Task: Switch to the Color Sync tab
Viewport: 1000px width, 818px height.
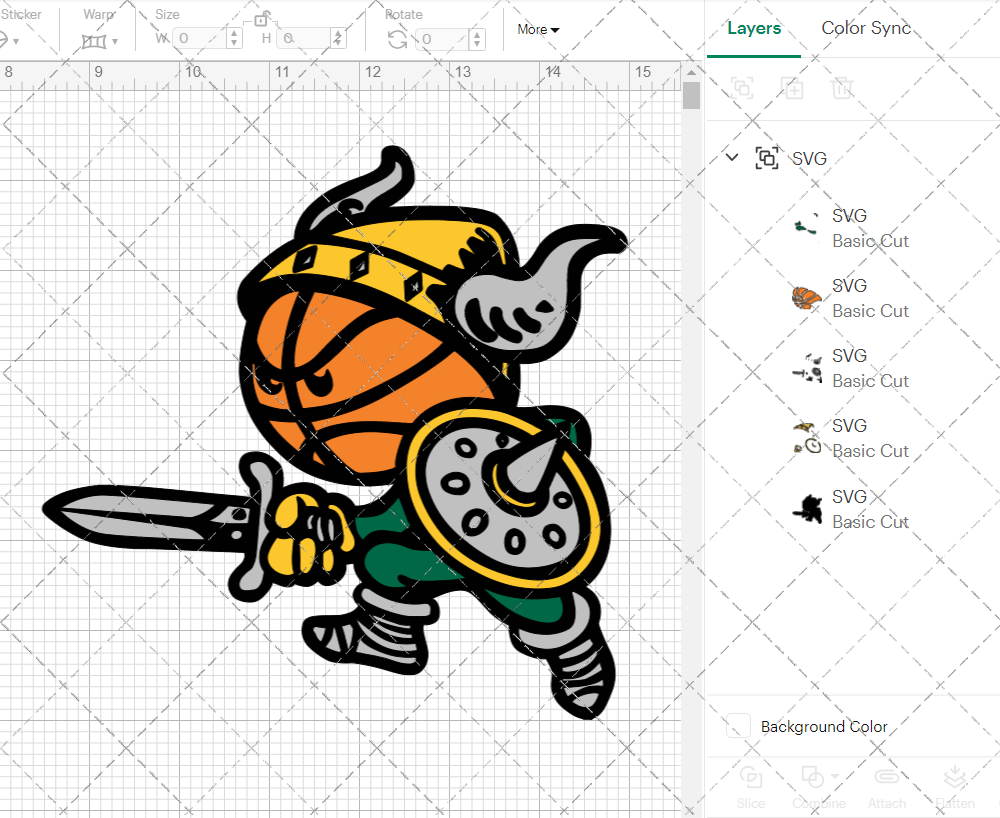Action: (866, 28)
